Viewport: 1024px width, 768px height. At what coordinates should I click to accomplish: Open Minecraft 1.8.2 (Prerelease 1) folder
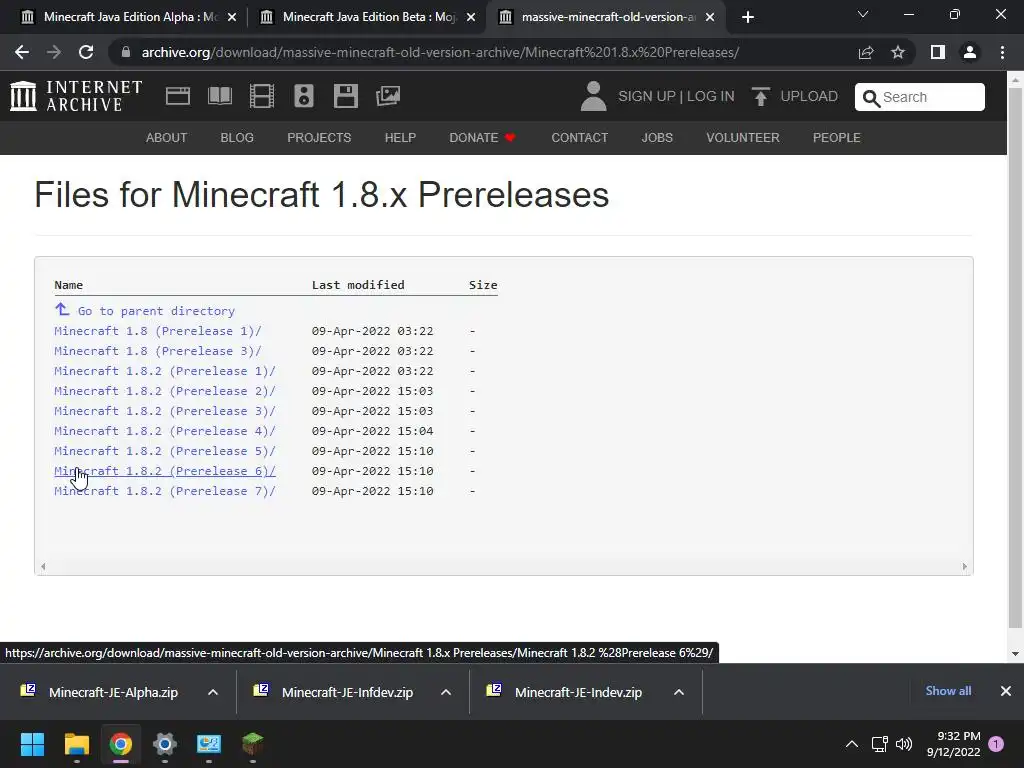(x=165, y=371)
